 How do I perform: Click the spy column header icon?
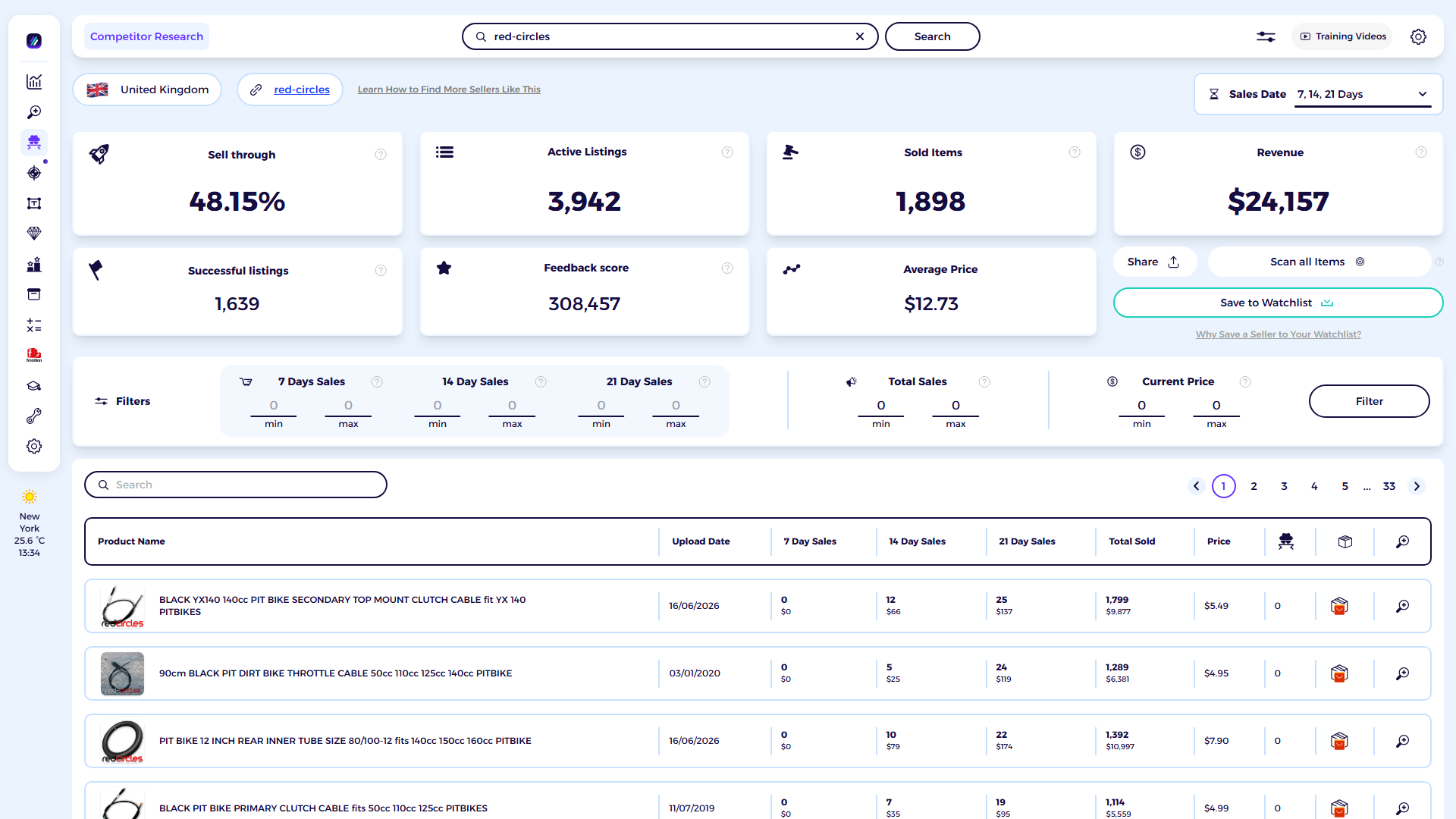pyautogui.click(x=1286, y=541)
